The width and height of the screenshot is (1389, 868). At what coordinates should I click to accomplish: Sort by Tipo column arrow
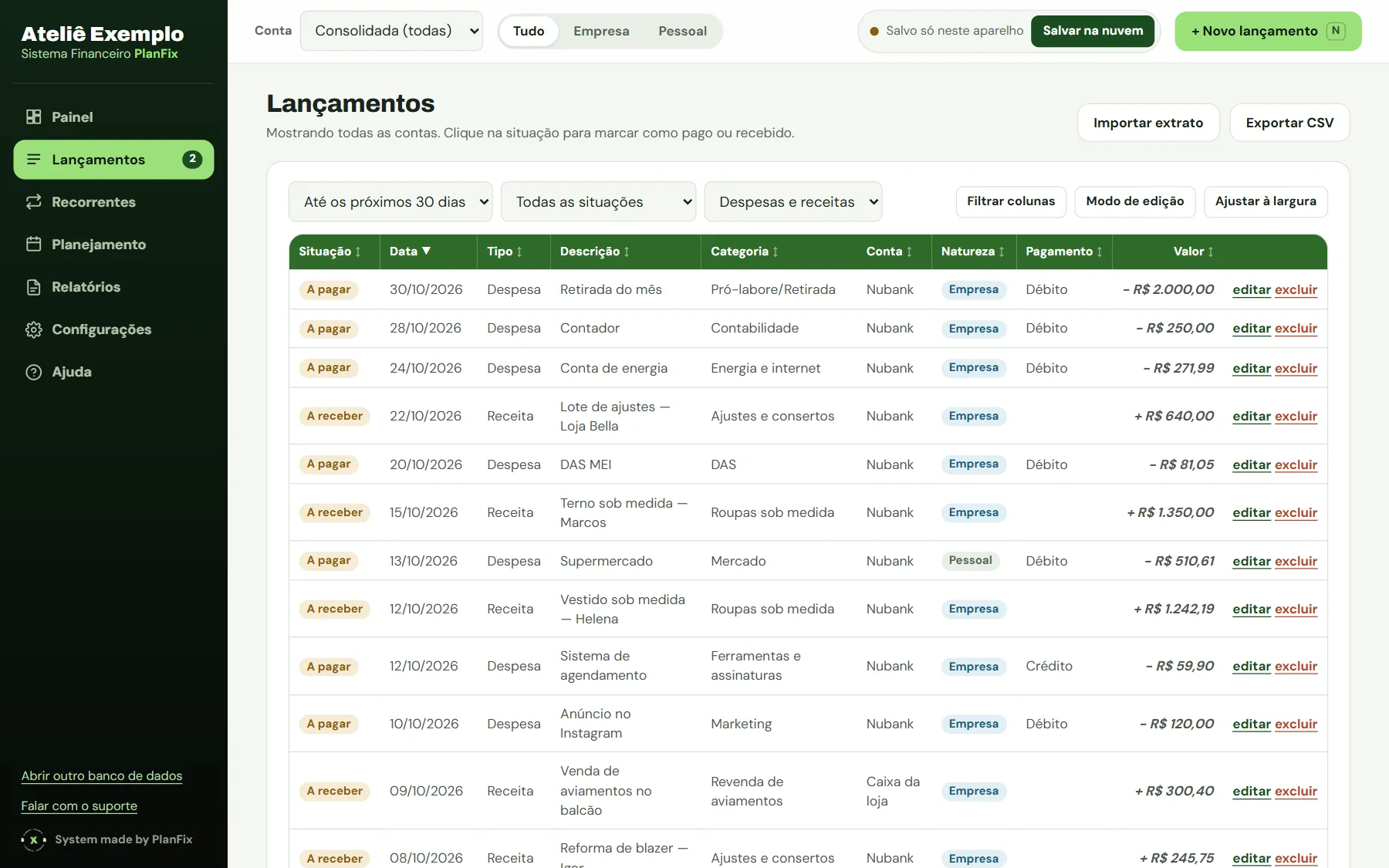519,252
